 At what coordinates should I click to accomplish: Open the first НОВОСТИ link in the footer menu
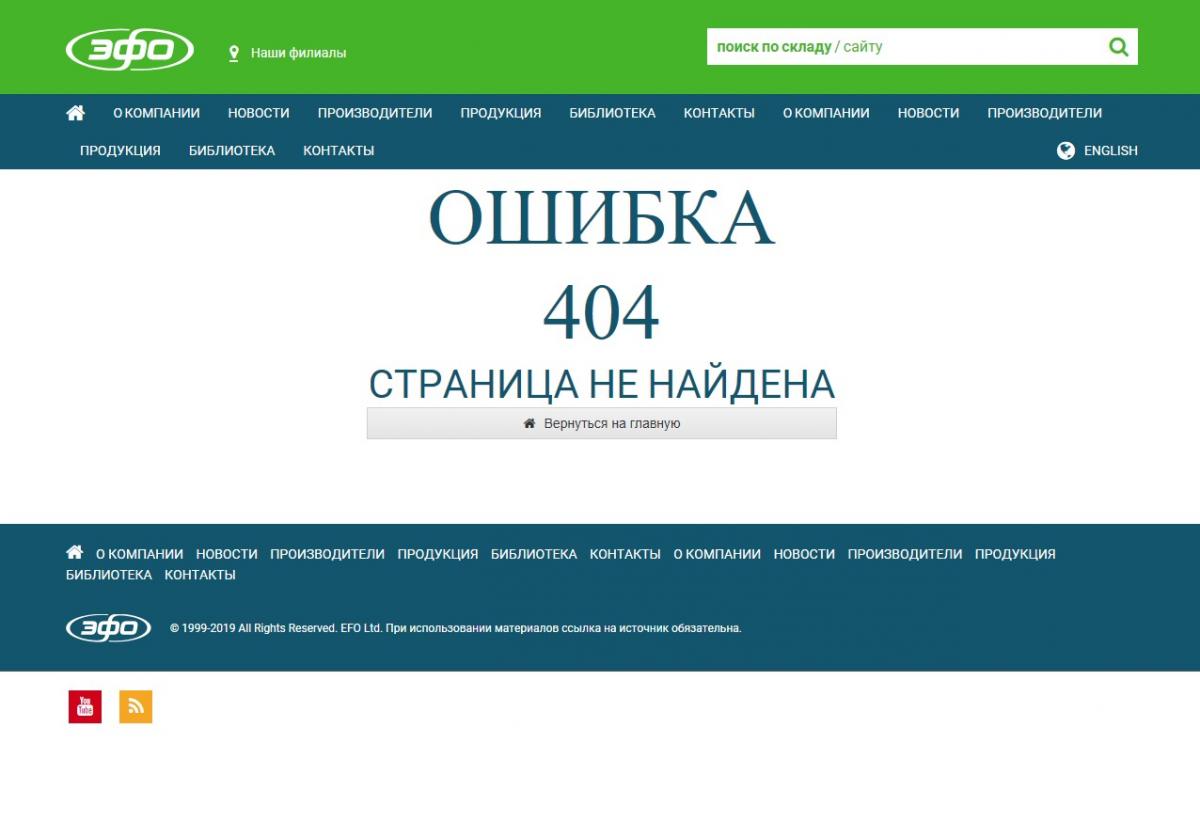[226, 554]
